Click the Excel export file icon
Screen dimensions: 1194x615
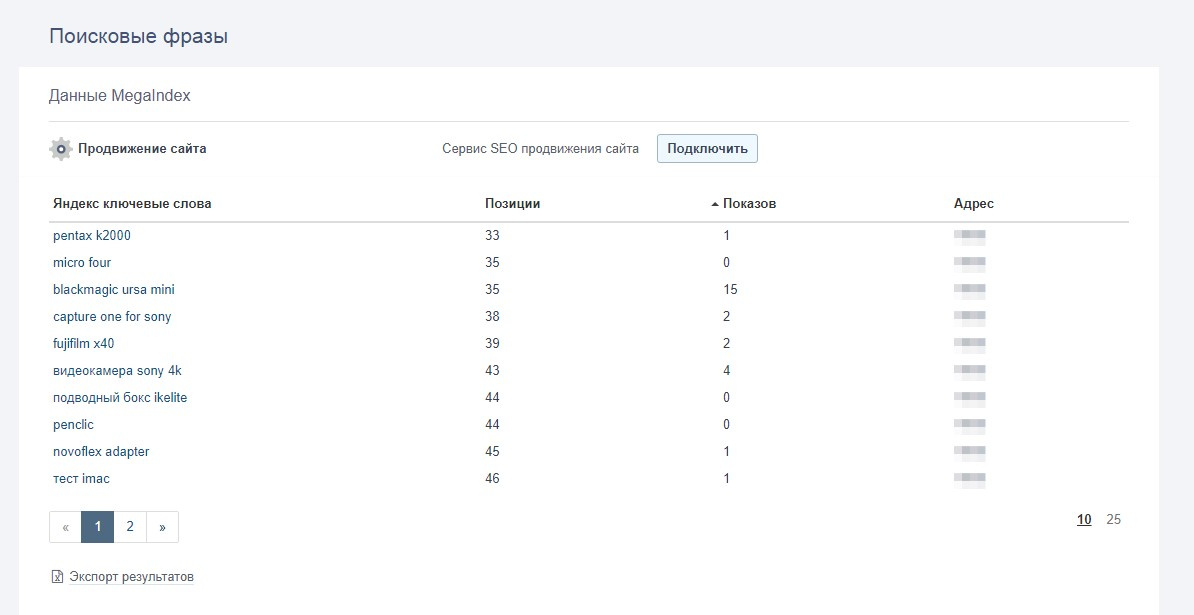pyautogui.click(x=57, y=577)
